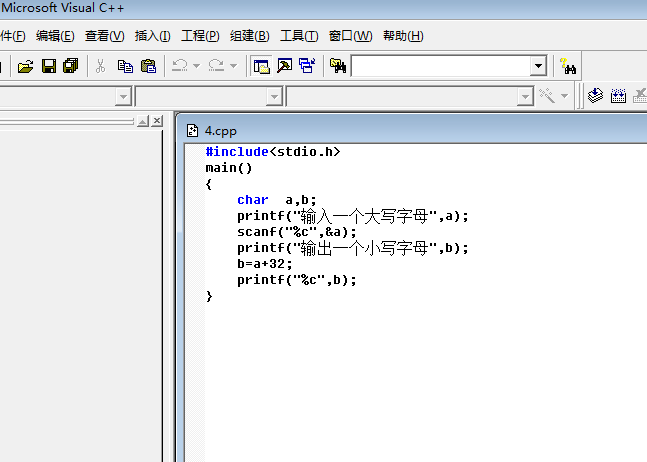Click inside the Find text input field
This screenshot has height=462, width=647.
tap(441, 66)
